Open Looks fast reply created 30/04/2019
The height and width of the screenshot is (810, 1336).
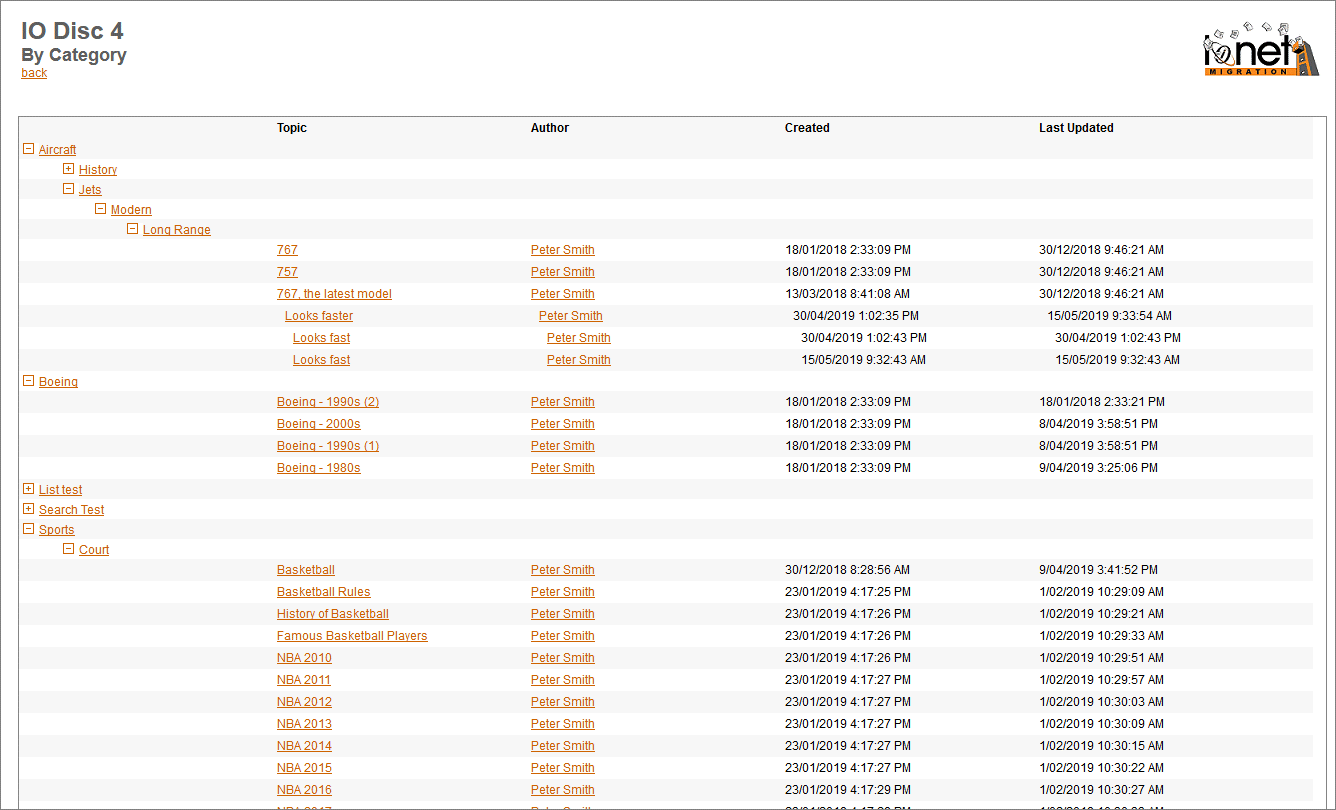click(322, 338)
